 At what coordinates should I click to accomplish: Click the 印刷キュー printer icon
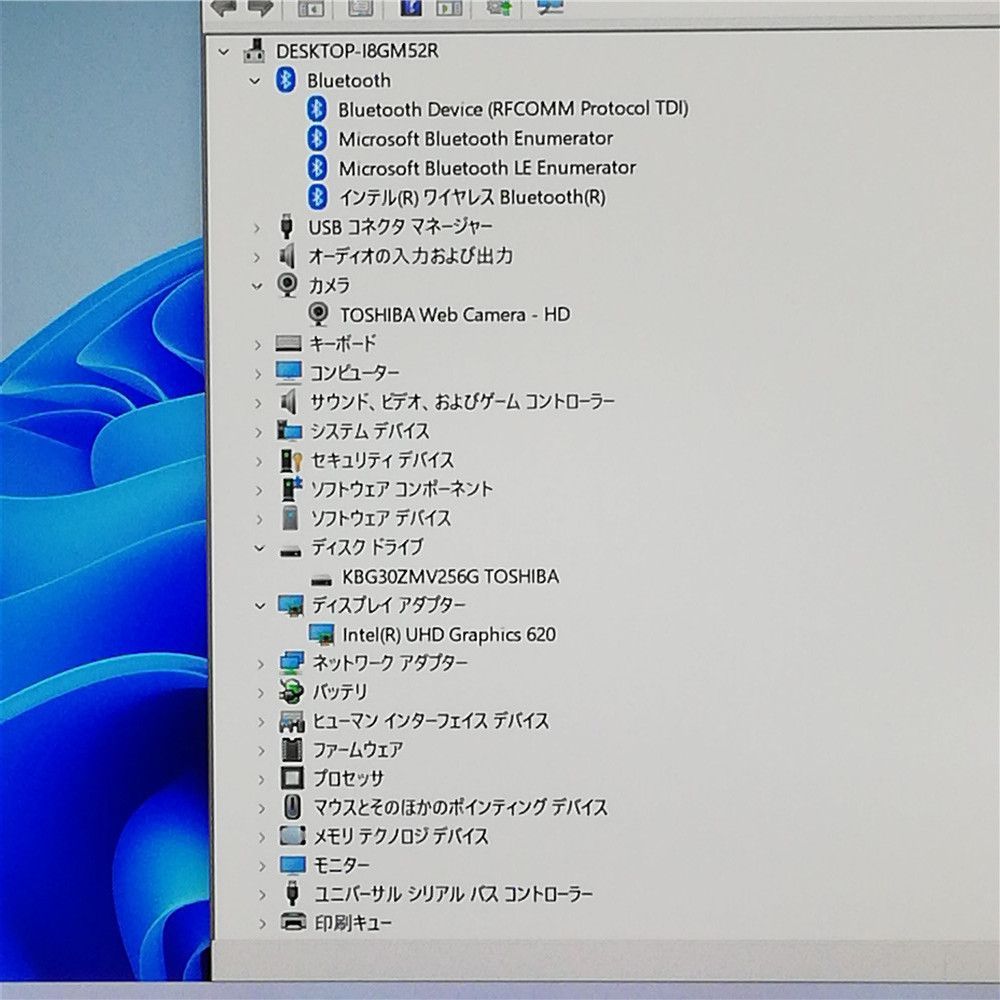click(x=293, y=922)
